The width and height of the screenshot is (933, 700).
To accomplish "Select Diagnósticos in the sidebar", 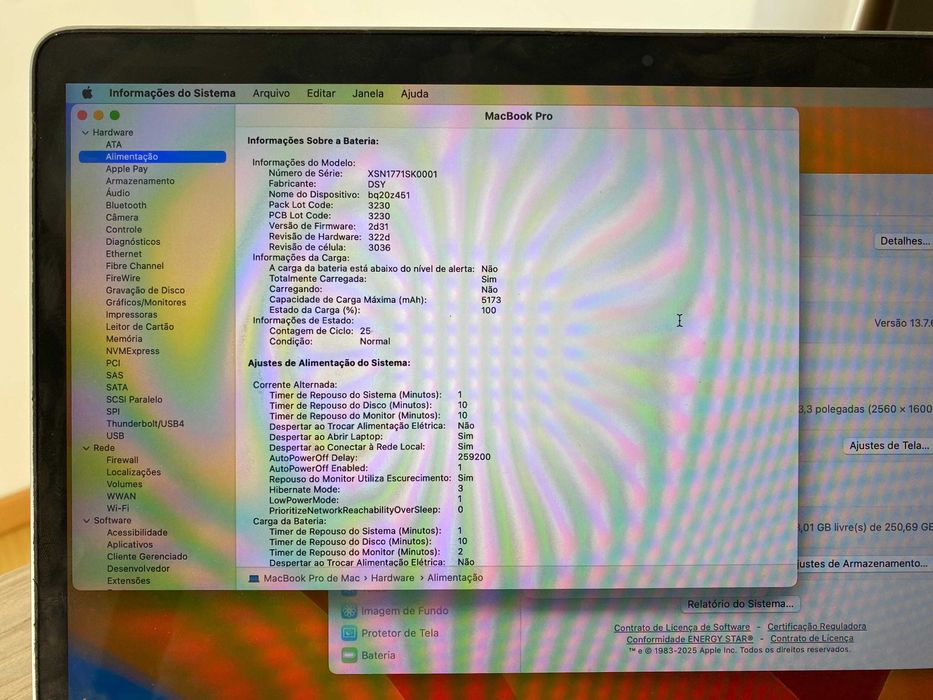I will point(133,242).
